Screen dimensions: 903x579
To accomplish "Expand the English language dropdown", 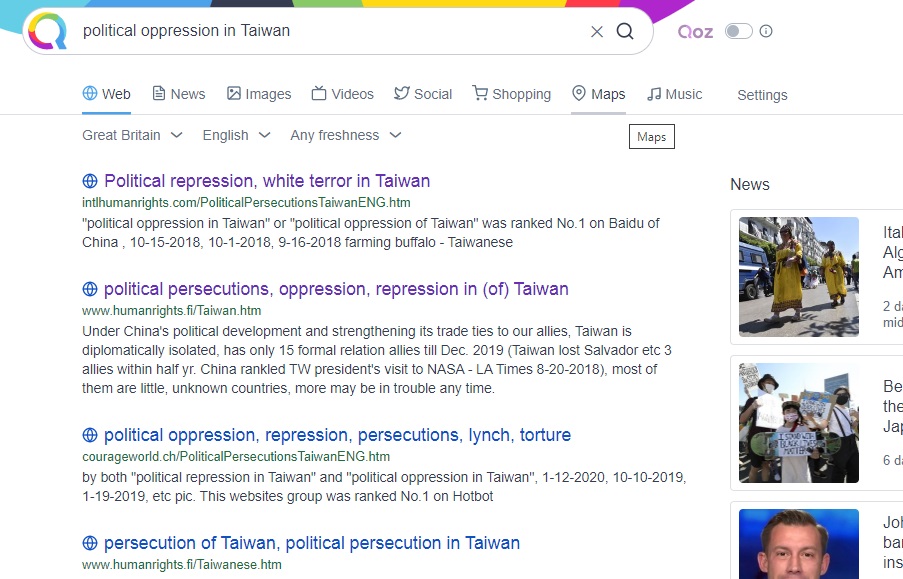I will pyautogui.click(x=236, y=135).
